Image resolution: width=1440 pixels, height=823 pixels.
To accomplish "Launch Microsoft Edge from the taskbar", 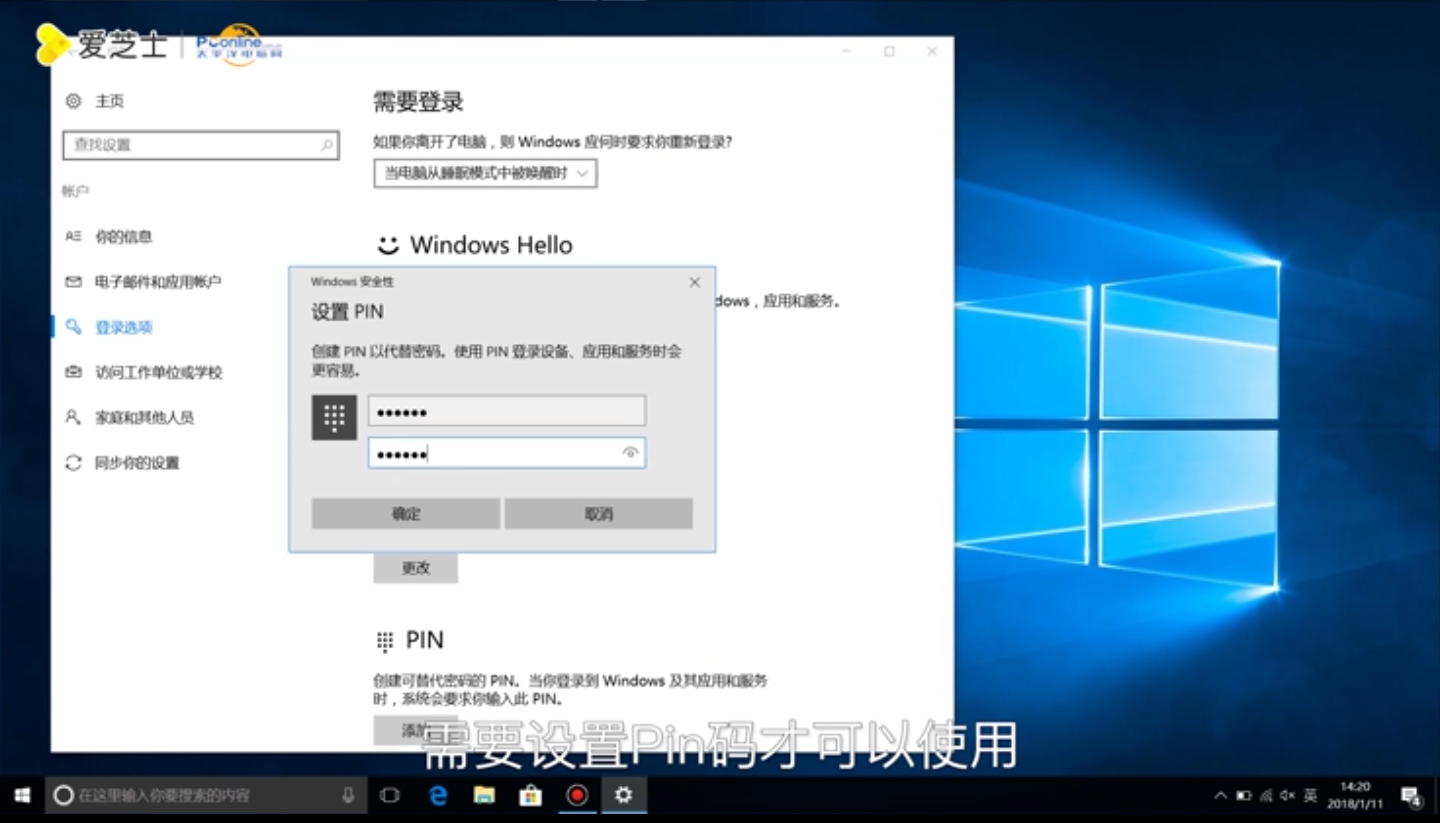I will coord(438,796).
